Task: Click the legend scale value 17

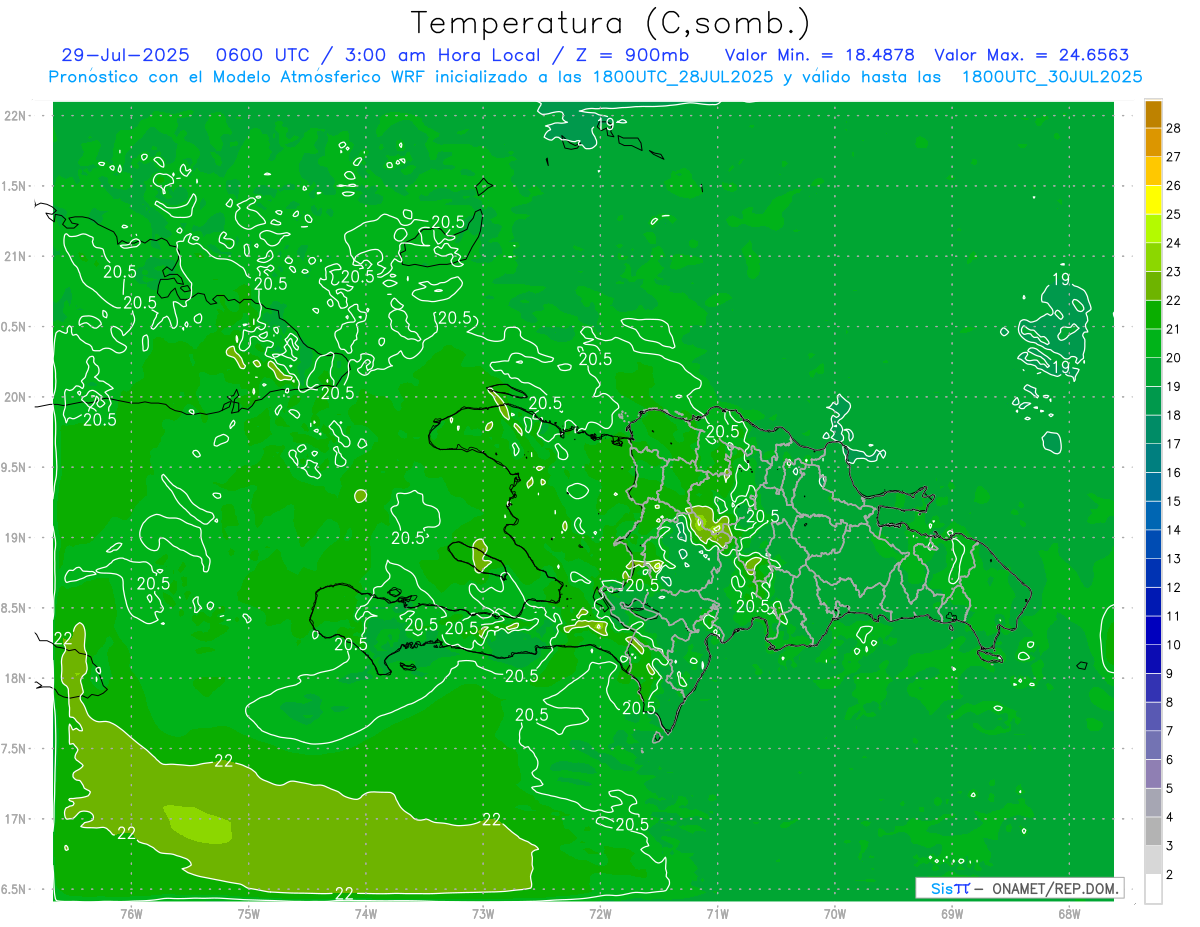Action: tap(1174, 444)
